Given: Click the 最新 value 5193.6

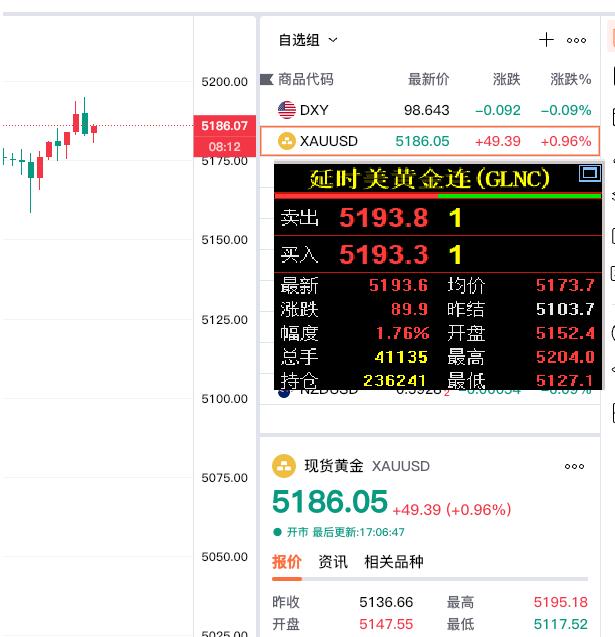Looking at the screenshot, I should 398,285.
